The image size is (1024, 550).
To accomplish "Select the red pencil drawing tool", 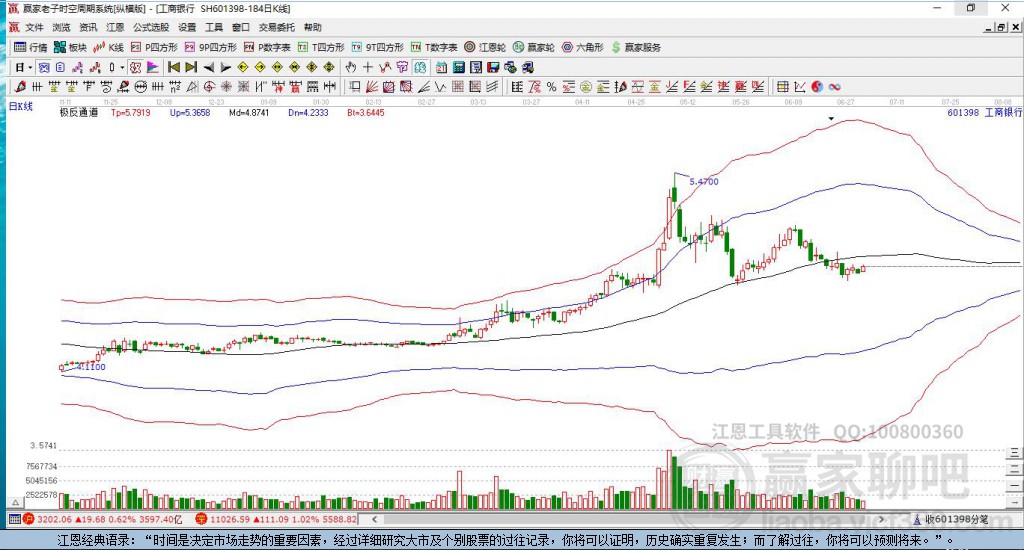I will (x=20, y=87).
